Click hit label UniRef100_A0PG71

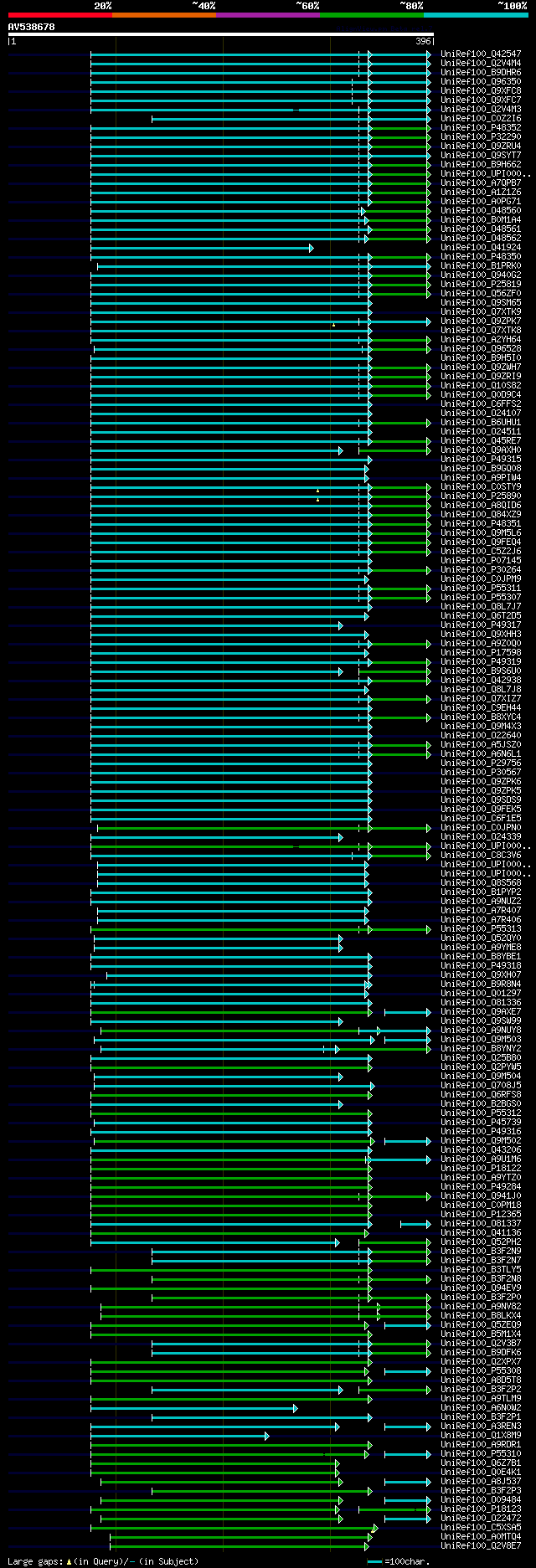(x=481, y=201)
